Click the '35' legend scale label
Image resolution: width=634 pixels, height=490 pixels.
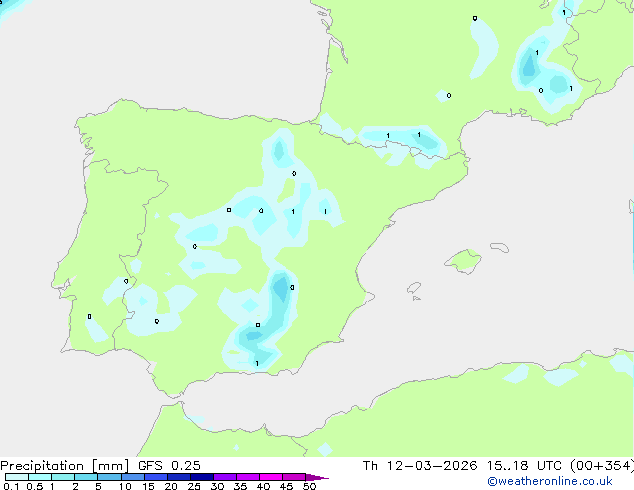coord(240,486)
